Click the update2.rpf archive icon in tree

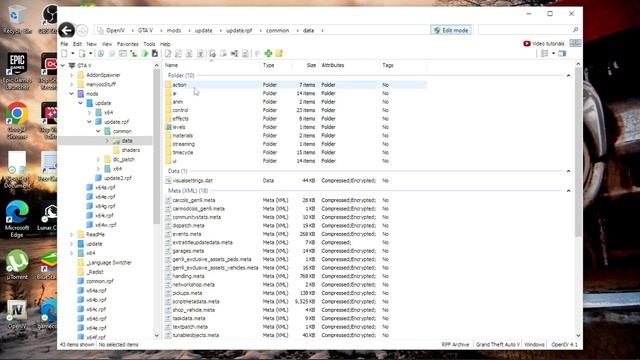click(98, 178)
